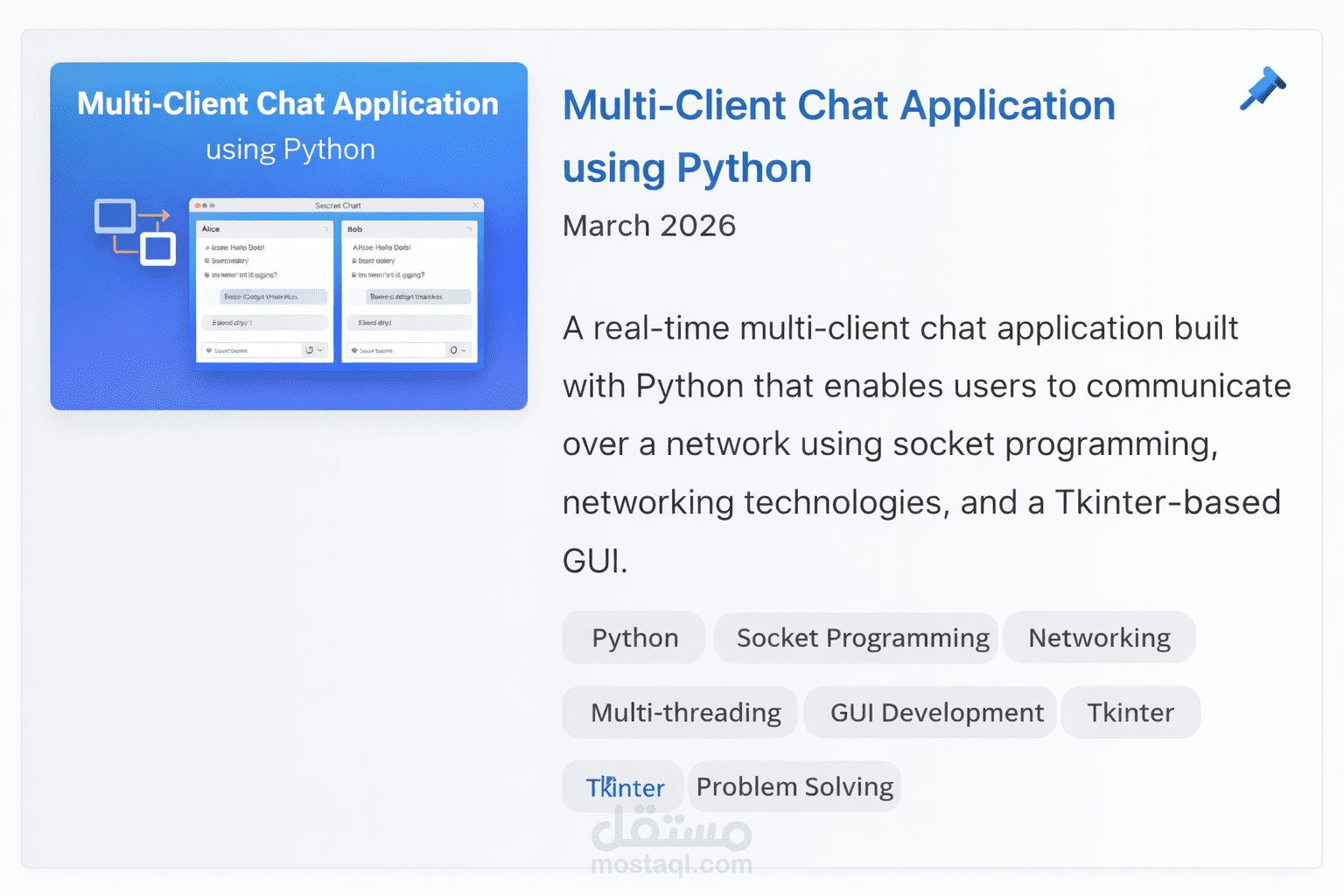Click the X icon on the Secure Chat window
Viewport: 1344px width, 896px height.
coord(475,205)
